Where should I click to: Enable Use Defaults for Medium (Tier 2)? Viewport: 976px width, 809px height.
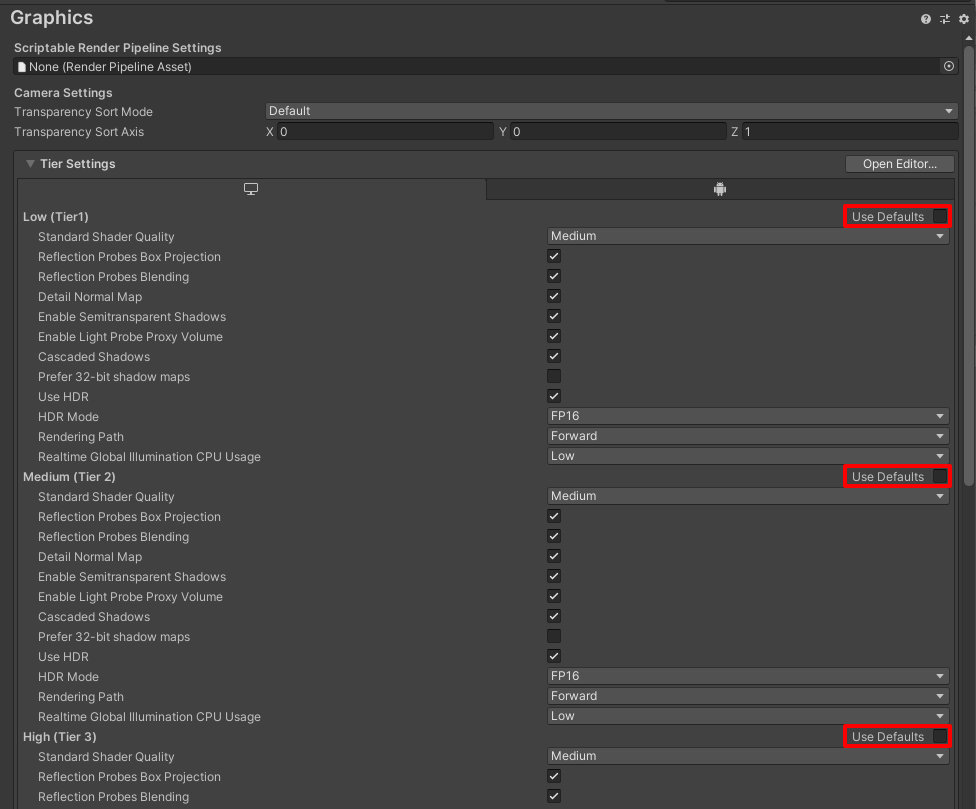940,476
